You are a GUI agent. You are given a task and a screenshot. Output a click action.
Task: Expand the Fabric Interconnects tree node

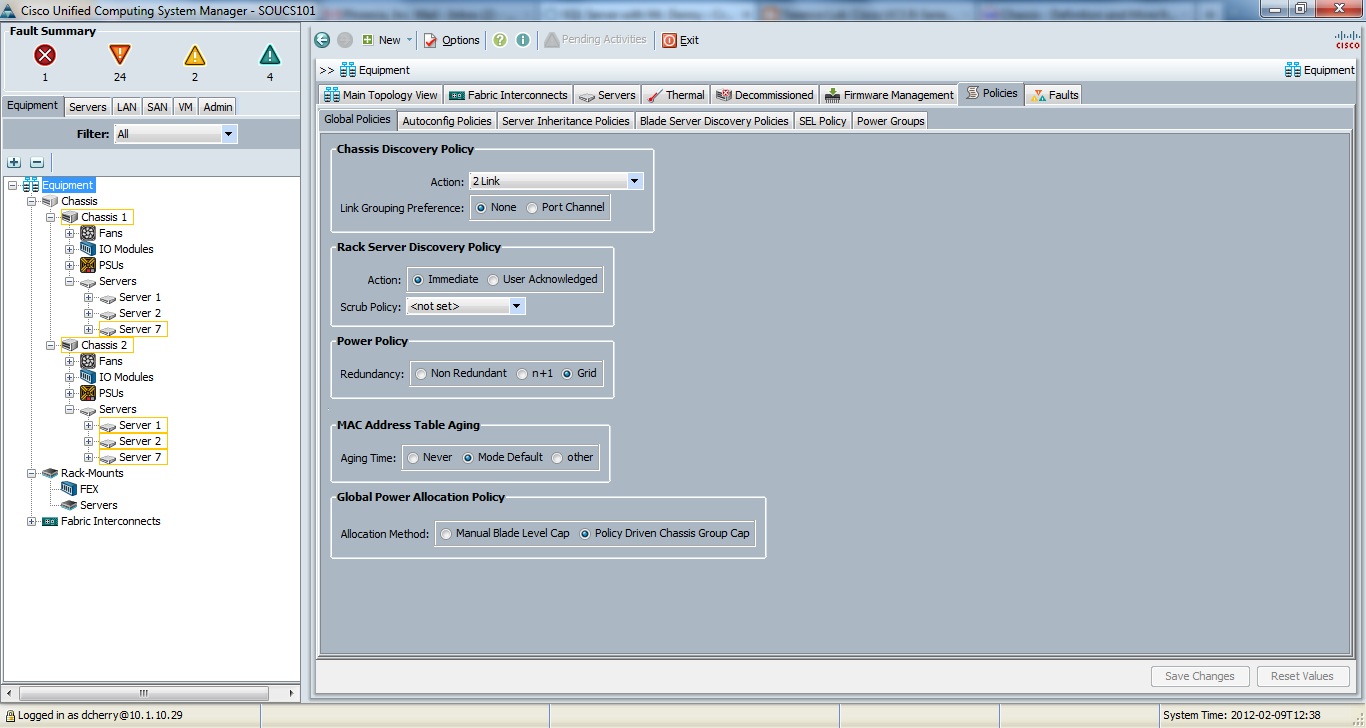point(31,521)
